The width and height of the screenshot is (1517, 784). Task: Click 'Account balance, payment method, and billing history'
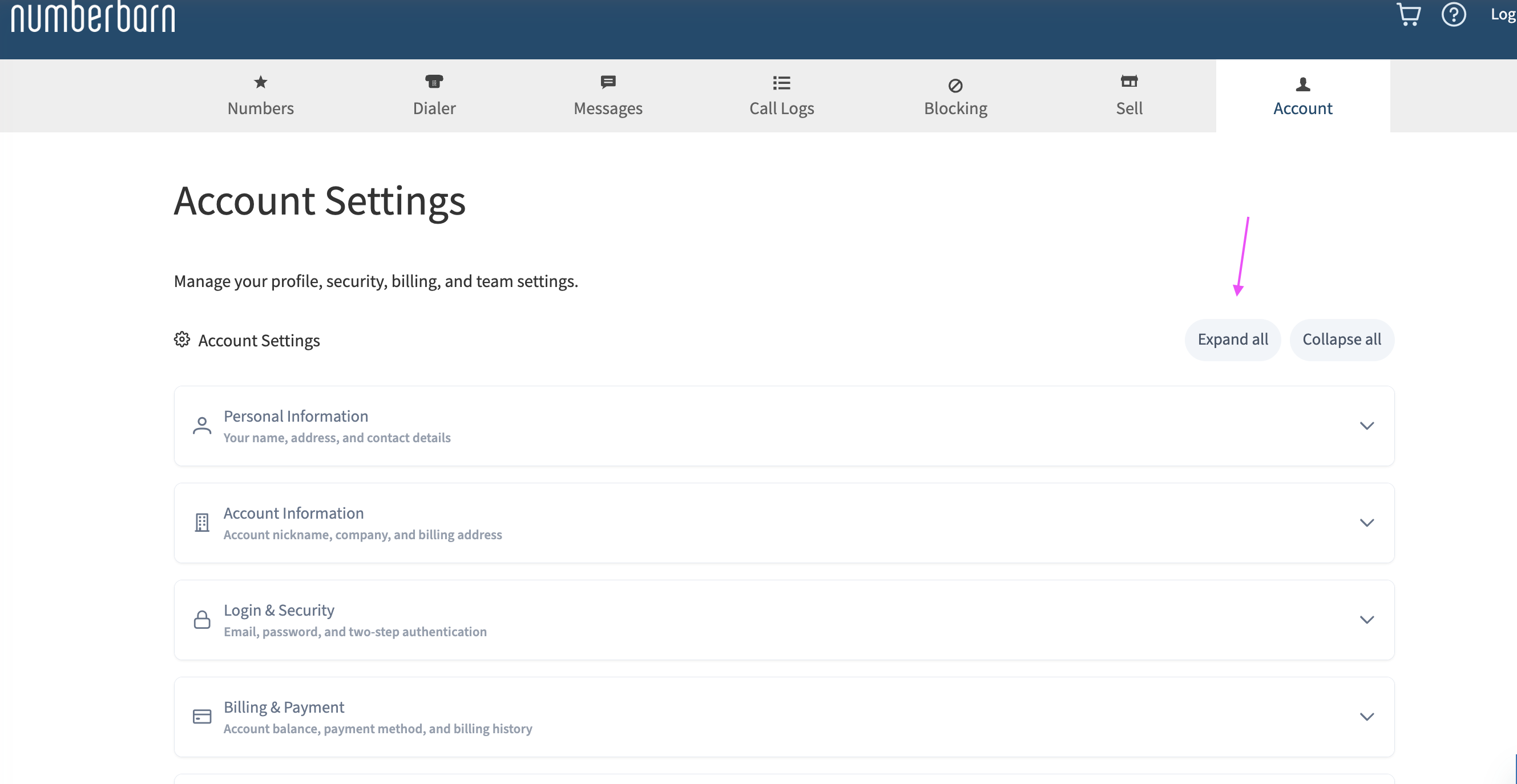377,729
